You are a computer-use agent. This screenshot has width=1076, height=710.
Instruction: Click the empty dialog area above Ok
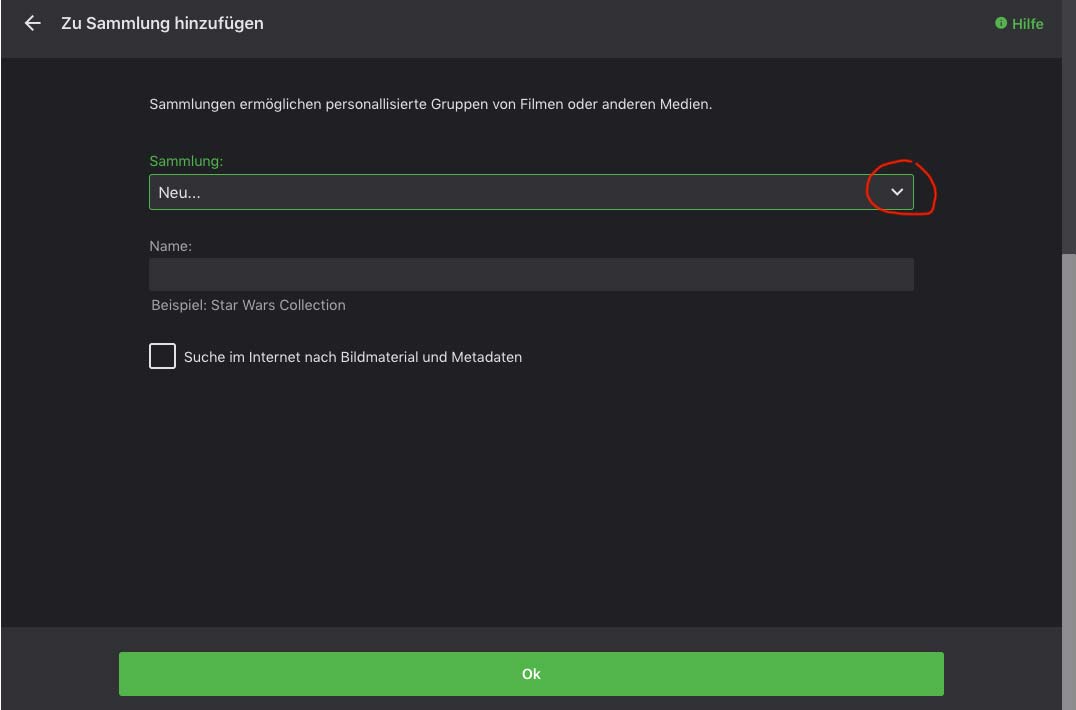tap(531, 501)
